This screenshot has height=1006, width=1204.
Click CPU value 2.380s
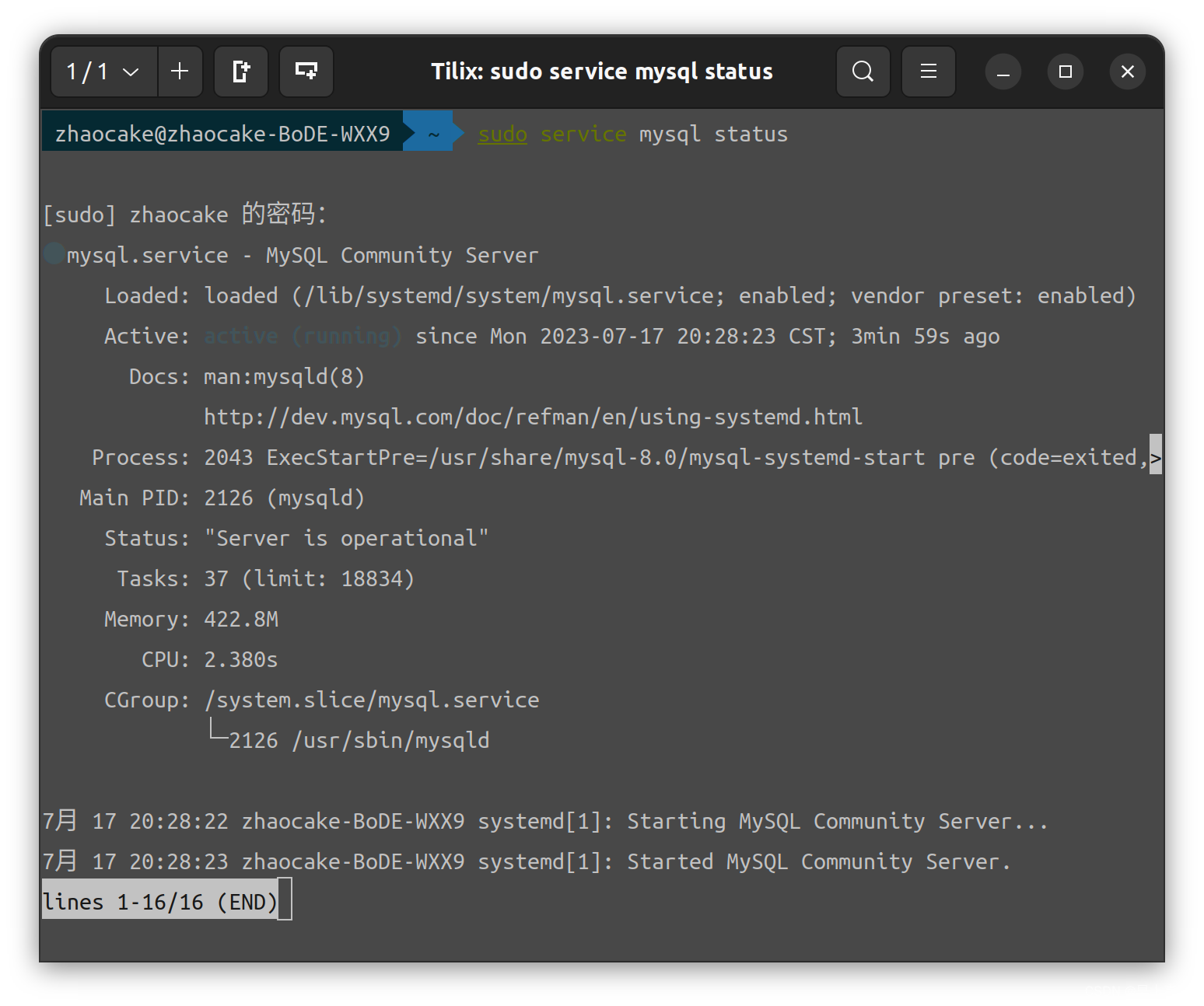(x=241, y=659)
